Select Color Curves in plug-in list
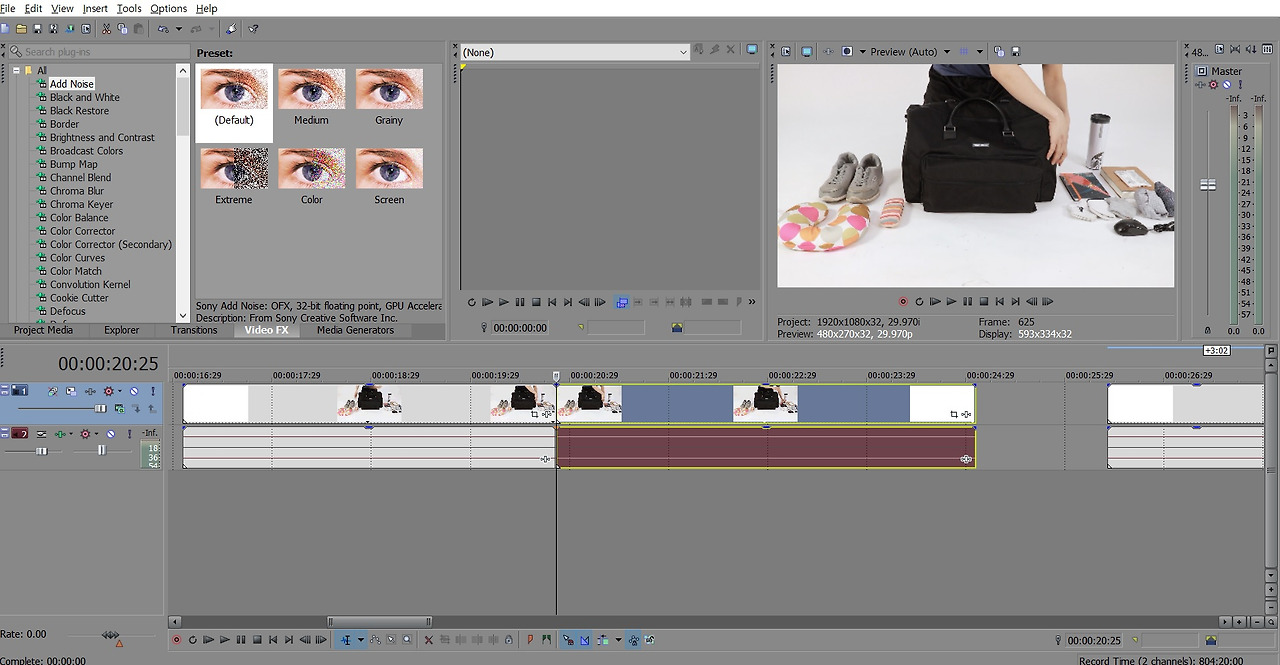 77,257
